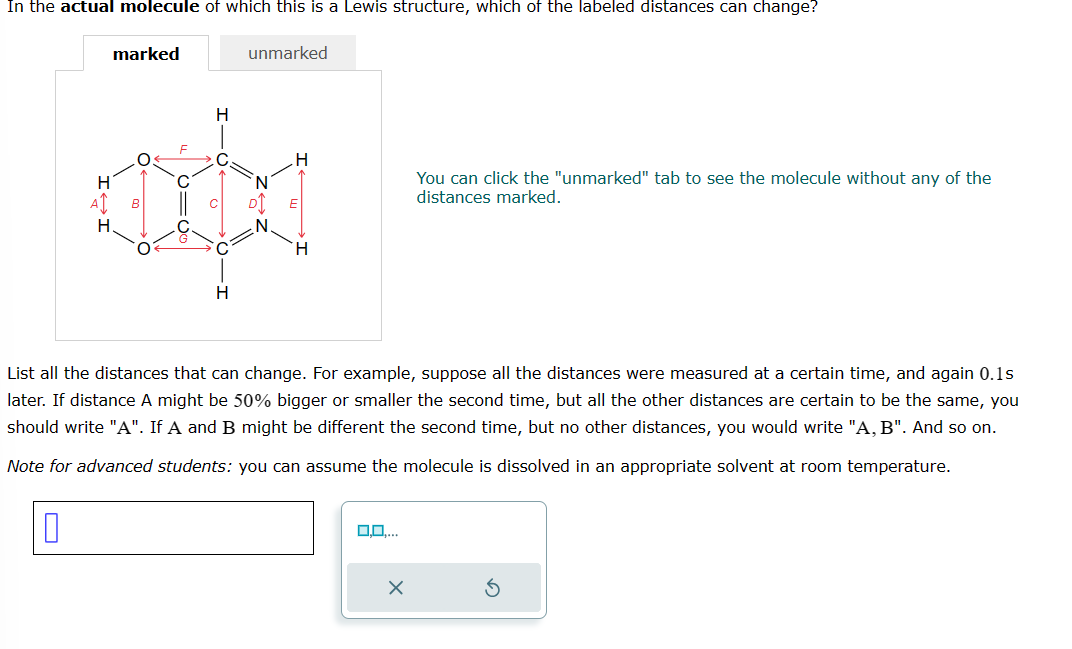Click the undo arrow icon
The image size is (1072, 649).
[490, 588]
